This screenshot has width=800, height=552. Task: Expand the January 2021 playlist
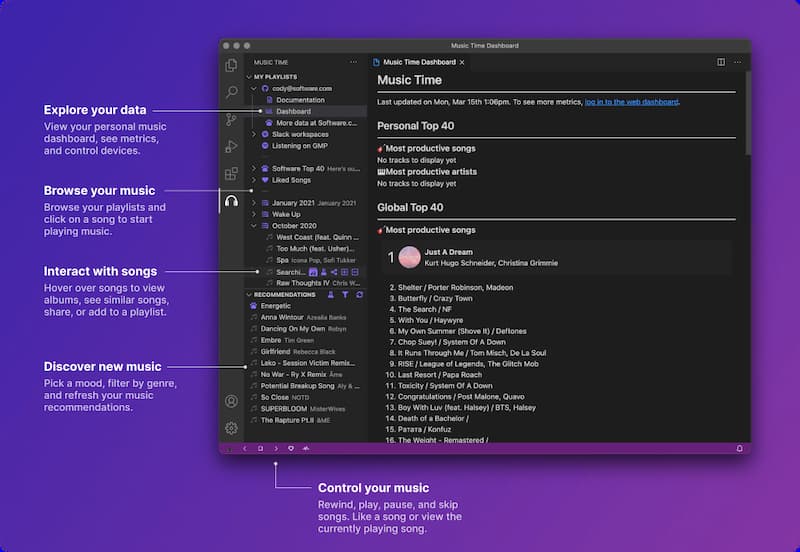pos(254,203)
